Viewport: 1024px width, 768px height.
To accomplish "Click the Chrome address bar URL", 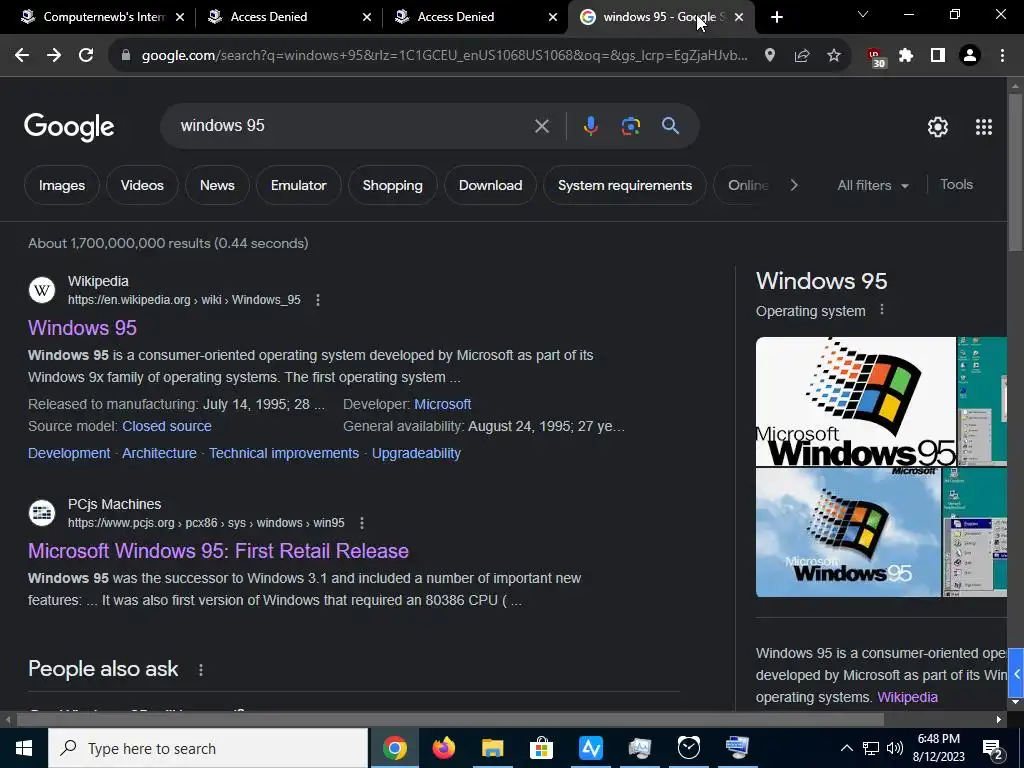I will 444,56.
